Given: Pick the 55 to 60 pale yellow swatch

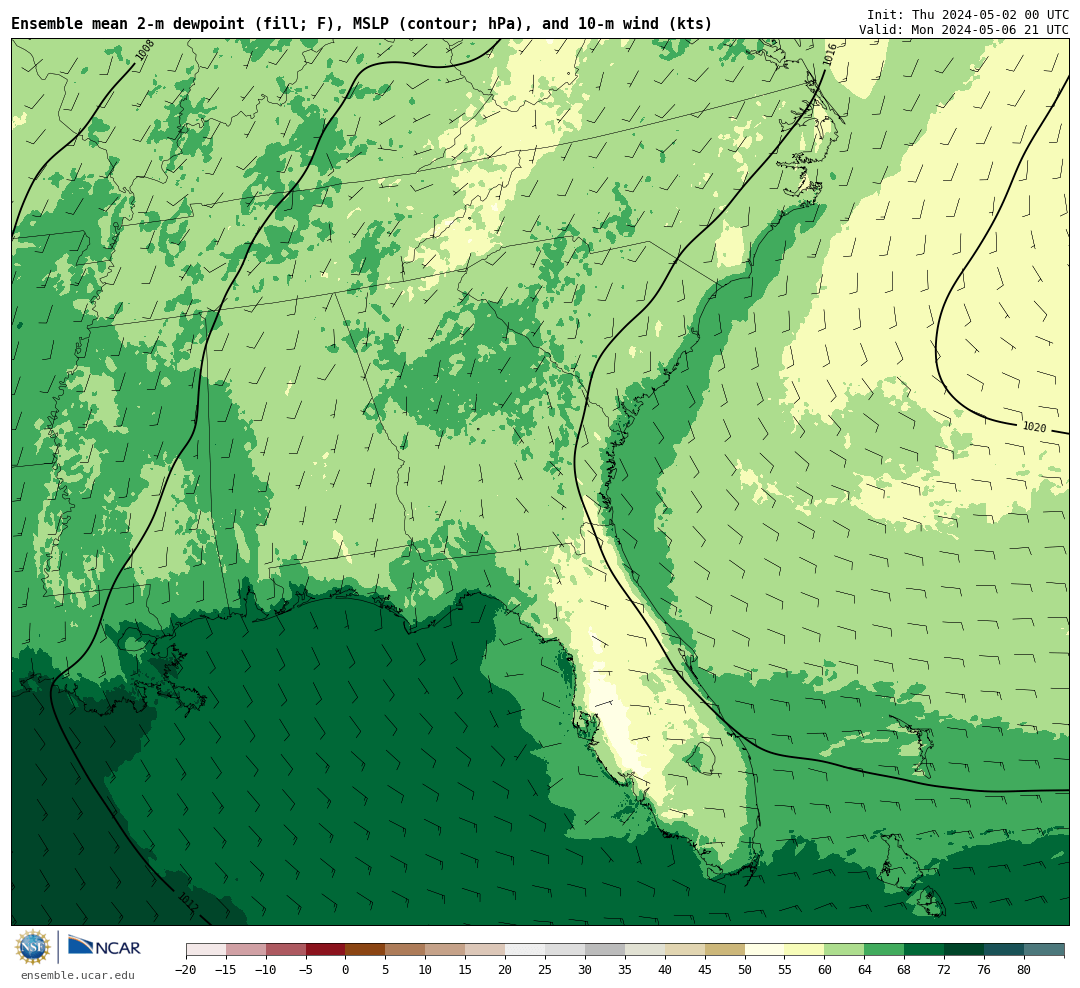Looking at the screenshot, I should pyautogui.click(x=805, y=949).
